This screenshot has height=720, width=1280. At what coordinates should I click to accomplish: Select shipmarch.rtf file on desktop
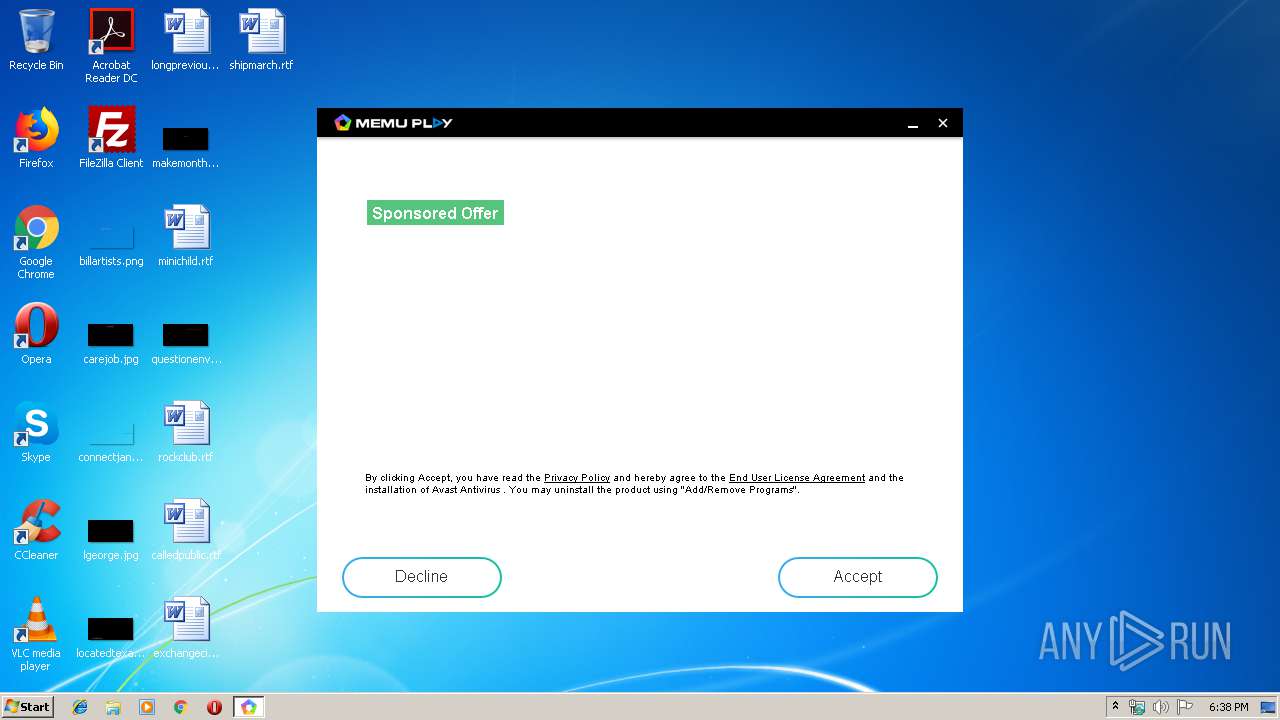(261, 41)
